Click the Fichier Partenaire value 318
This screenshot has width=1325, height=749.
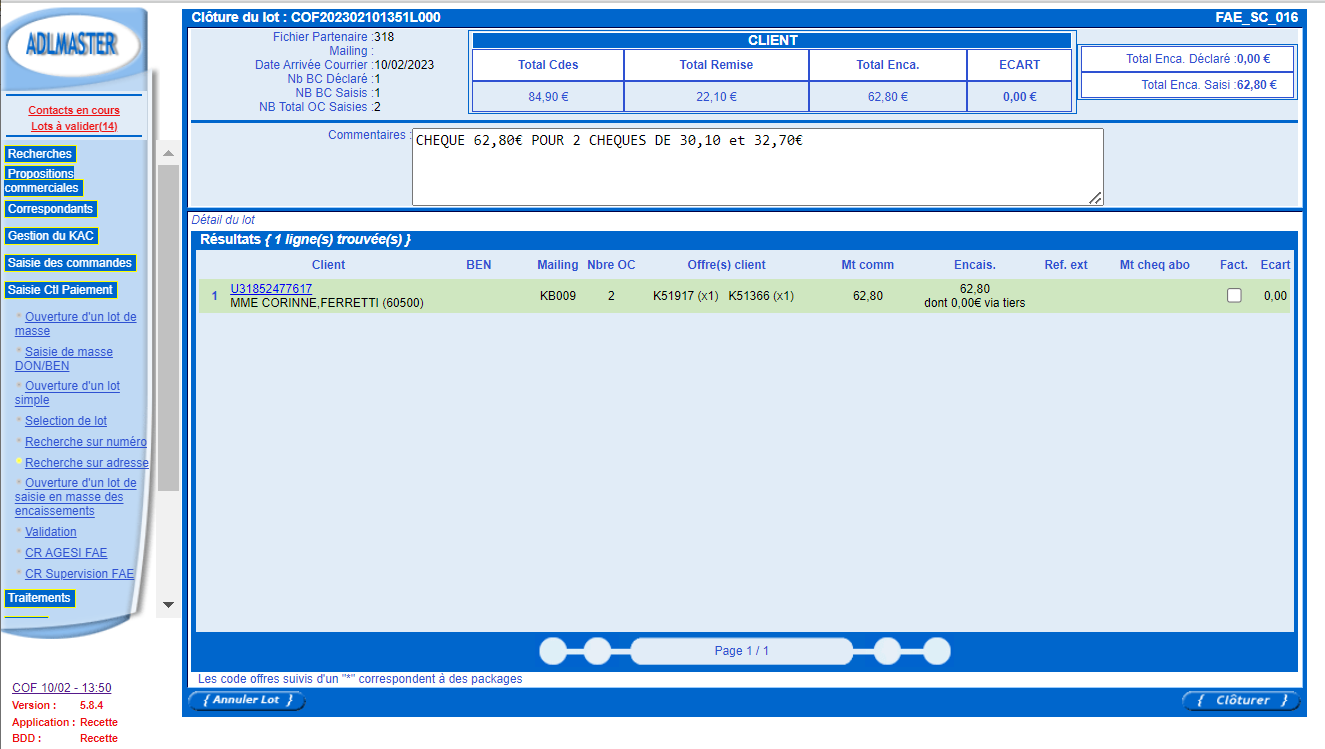point(384,37)
